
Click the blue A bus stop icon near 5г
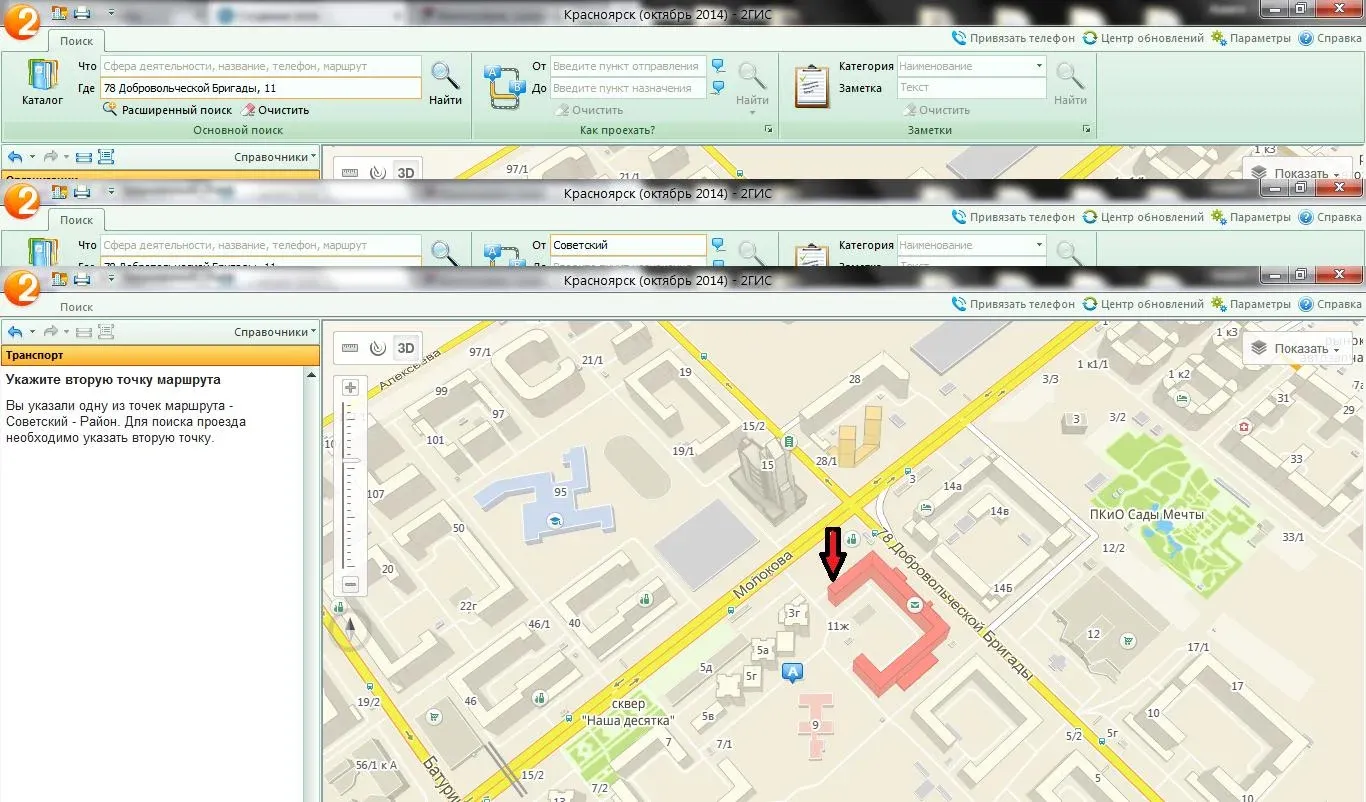pyautogui.click(x=794, y=672)
